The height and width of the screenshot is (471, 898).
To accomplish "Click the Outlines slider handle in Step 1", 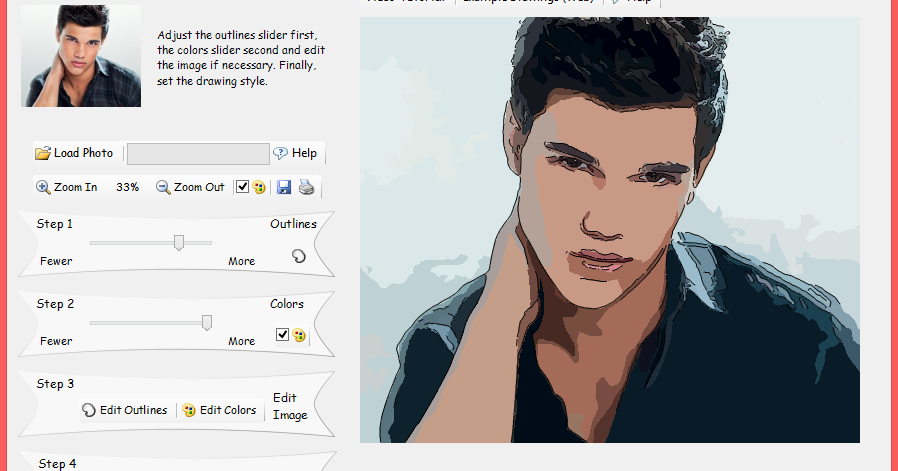I will coord(179,243).
